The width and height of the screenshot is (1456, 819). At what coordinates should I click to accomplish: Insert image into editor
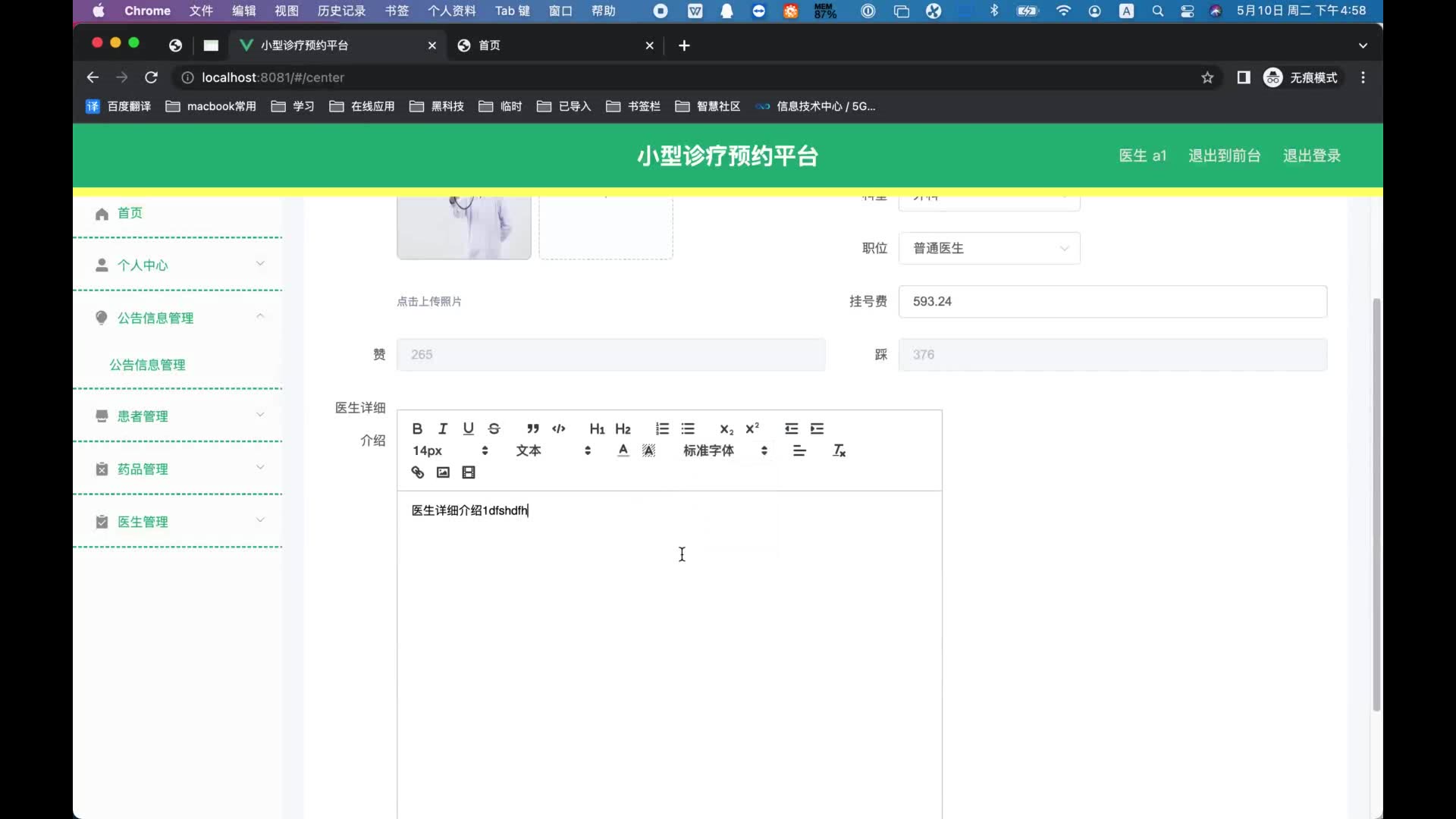(x=443, y=472)
